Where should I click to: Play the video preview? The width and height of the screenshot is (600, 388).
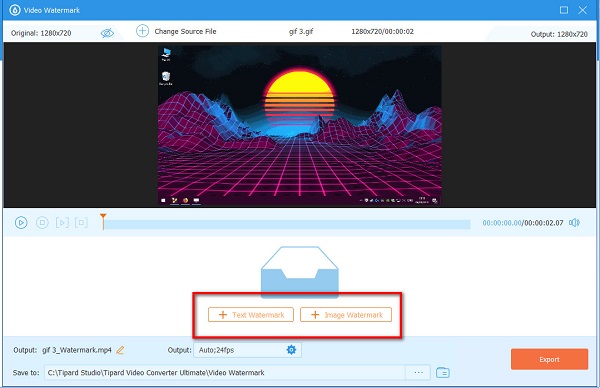[x=21, y=222]
